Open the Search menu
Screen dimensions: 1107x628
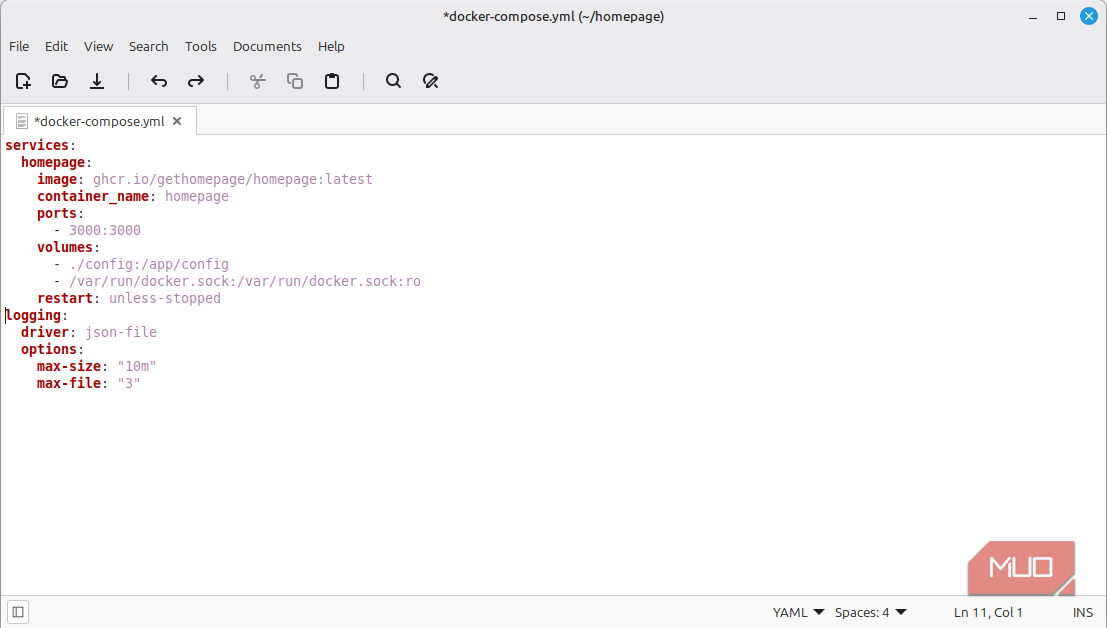pyautogui.click(x=148, y=47)
